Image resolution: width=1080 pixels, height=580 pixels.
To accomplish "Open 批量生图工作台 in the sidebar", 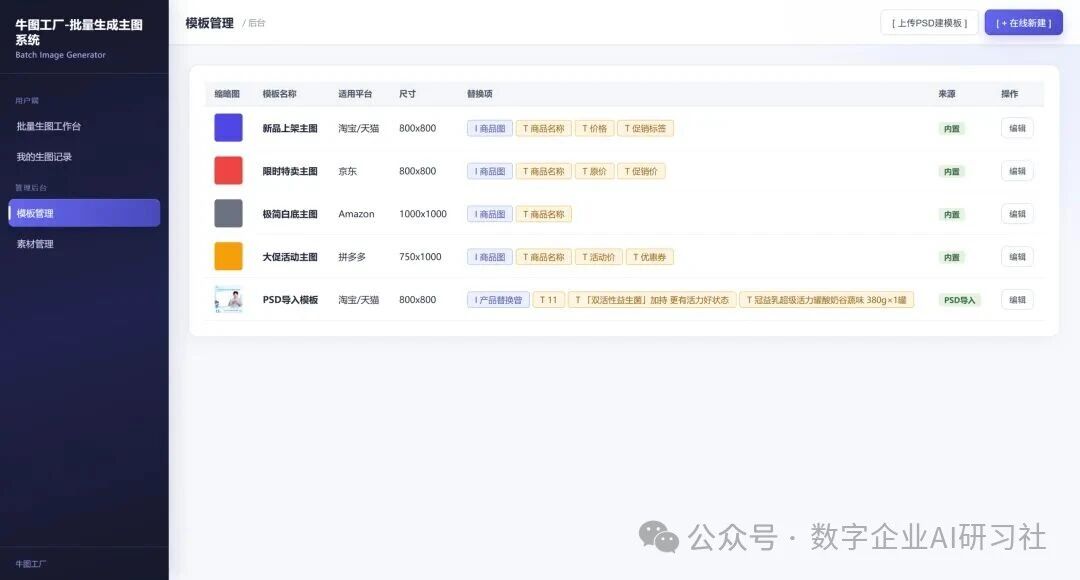I will point(49,126).
